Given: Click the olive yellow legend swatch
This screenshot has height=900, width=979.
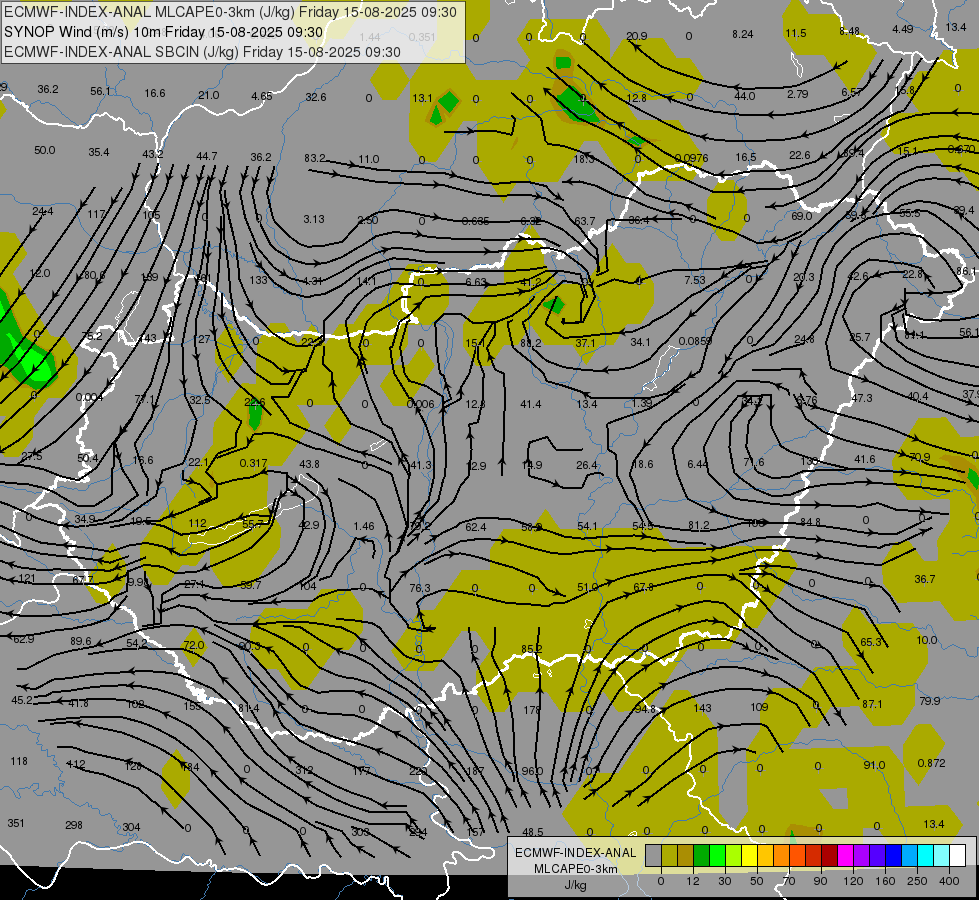Looking at the screenshot, I should point(669,855).
